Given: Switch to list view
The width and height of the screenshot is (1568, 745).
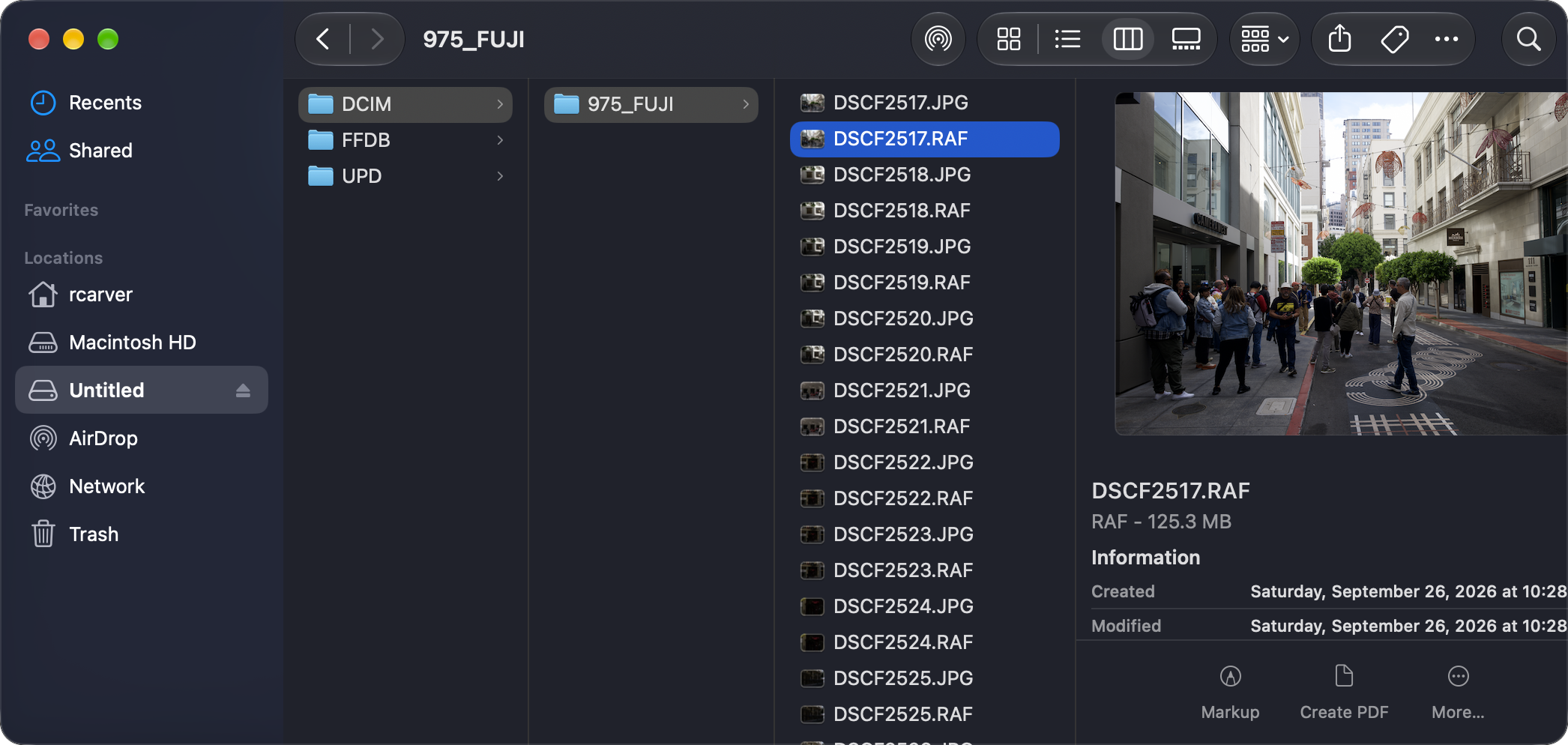Looking at the screenshot, I should click(1068, 39).
